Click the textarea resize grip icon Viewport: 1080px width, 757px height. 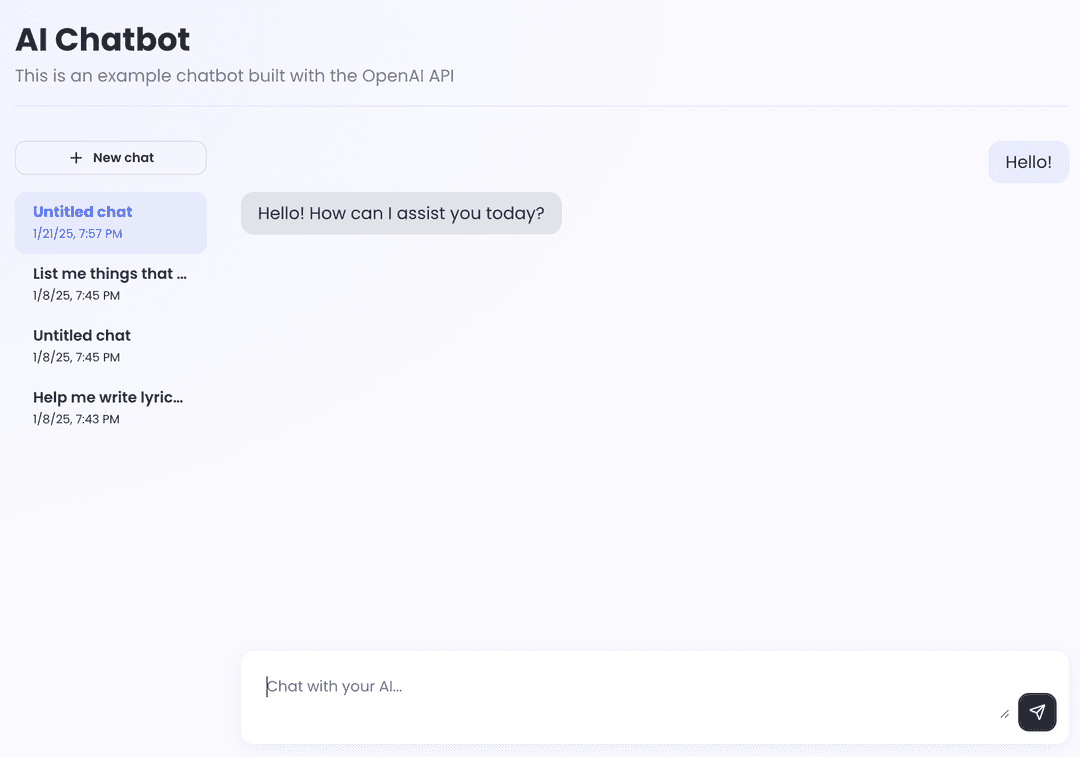click(1004, 713)
